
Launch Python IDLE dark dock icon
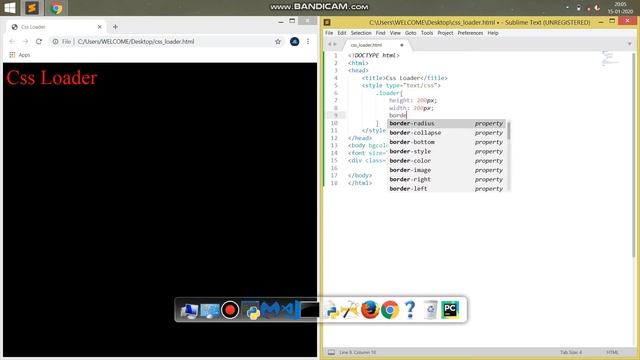(x=251, y=310)
